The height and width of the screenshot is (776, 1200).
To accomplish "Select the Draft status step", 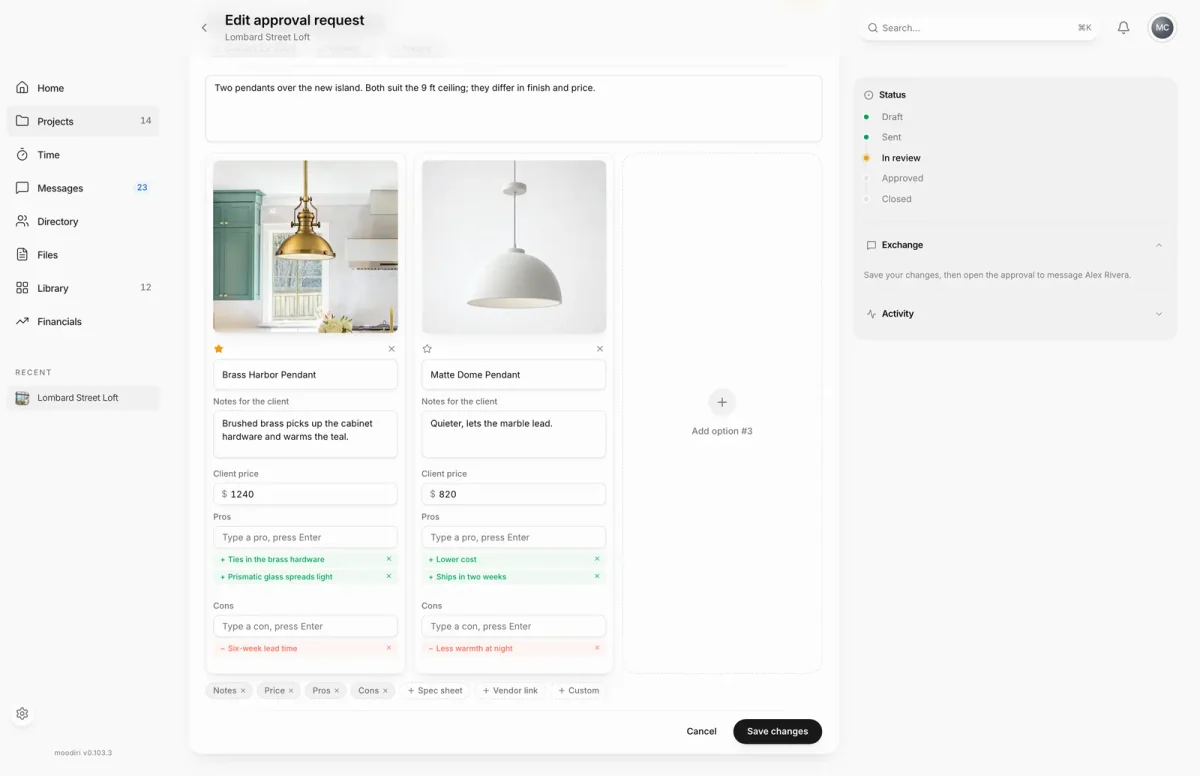I will 892,117.
